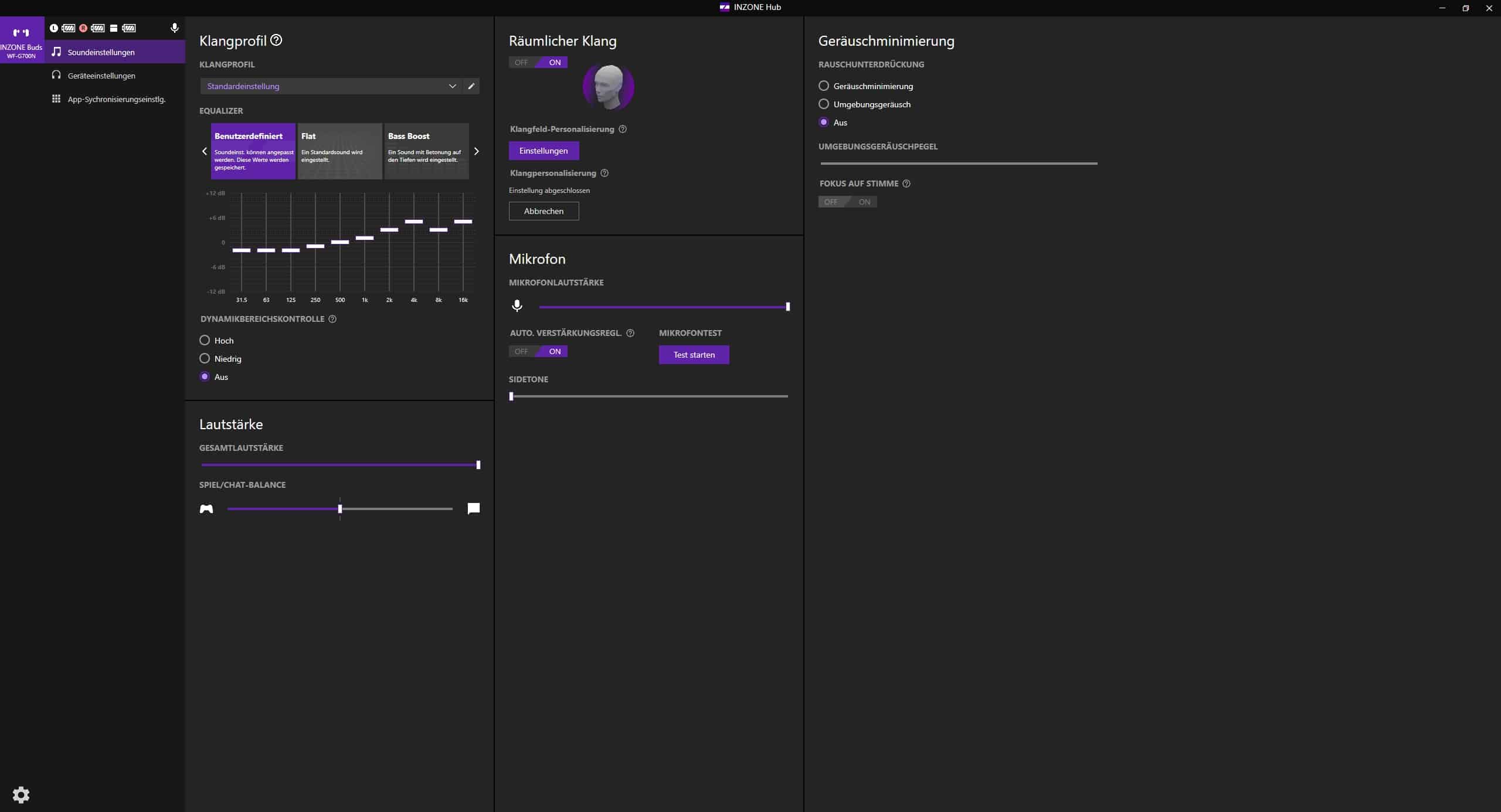
Task: Select Geräuschminimierung radio option
Action: pyautogui.click(x=824, y=86)
